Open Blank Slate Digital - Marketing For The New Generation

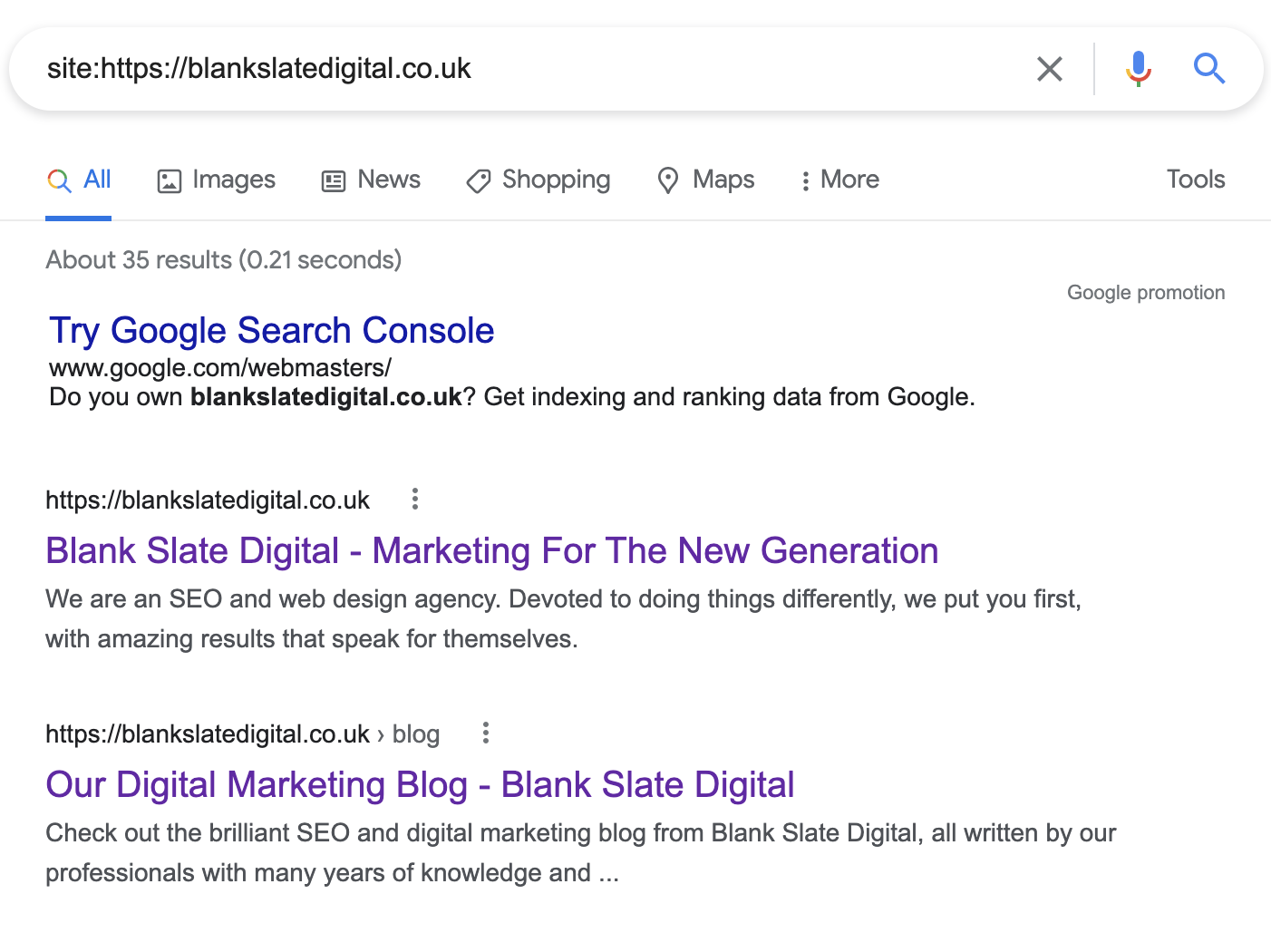[492, 551]
